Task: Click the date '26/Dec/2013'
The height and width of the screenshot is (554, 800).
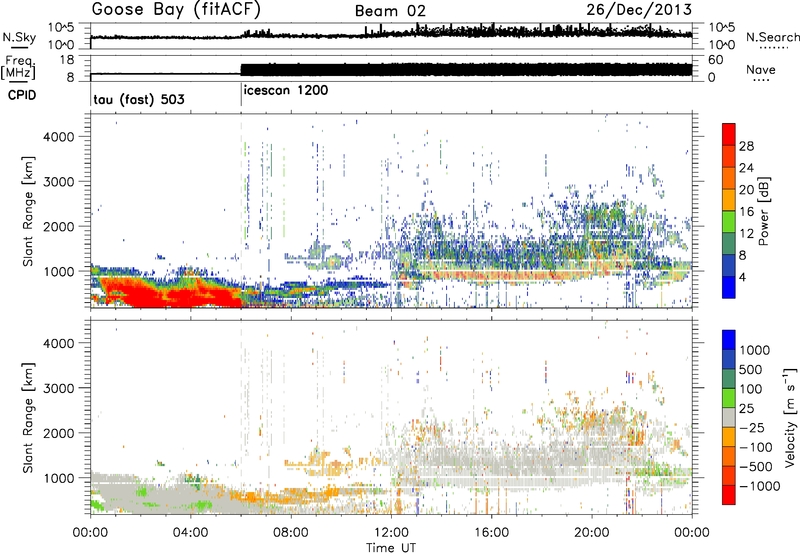Action: pos(639,9)
